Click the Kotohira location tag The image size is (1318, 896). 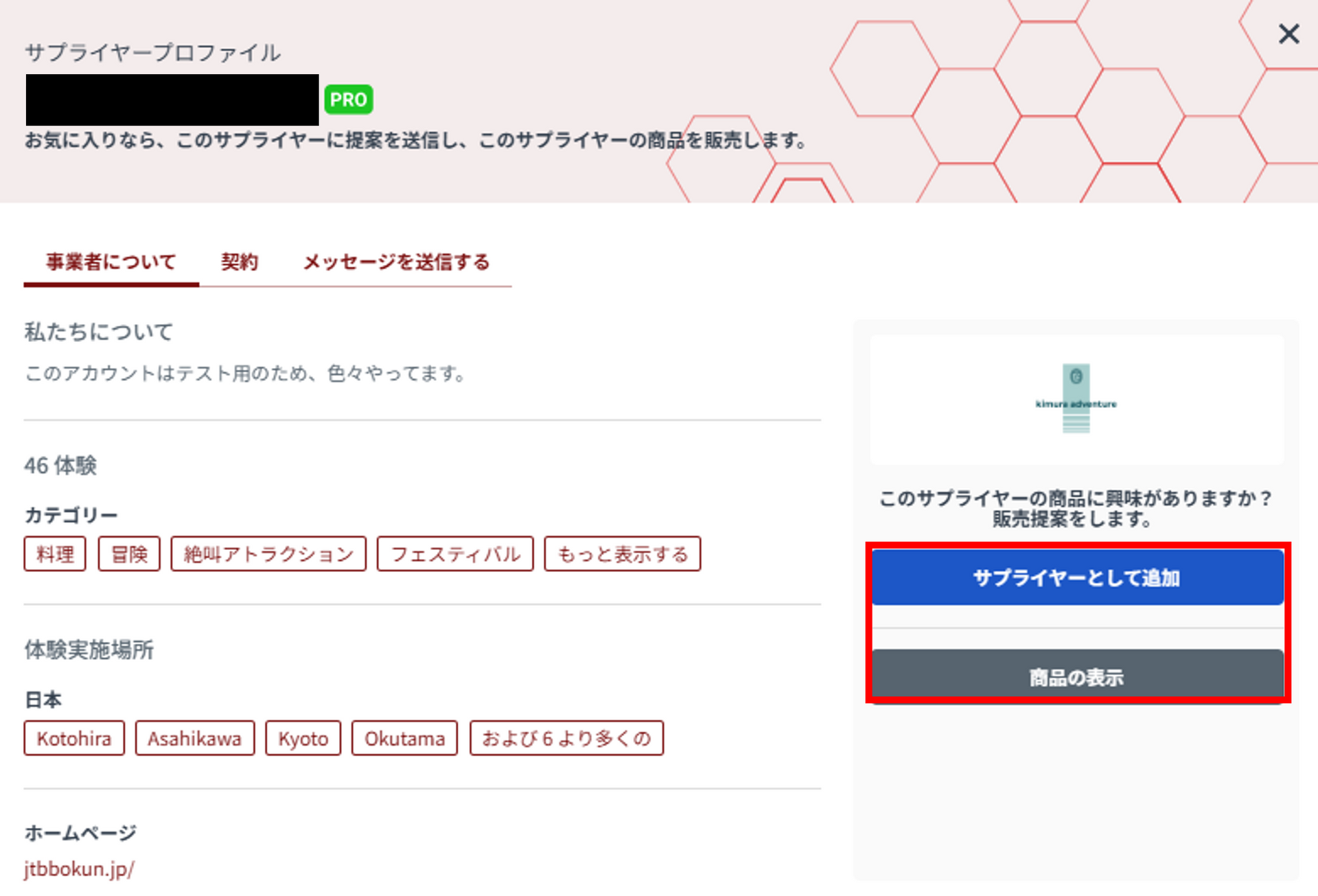[x=74, y=738]
